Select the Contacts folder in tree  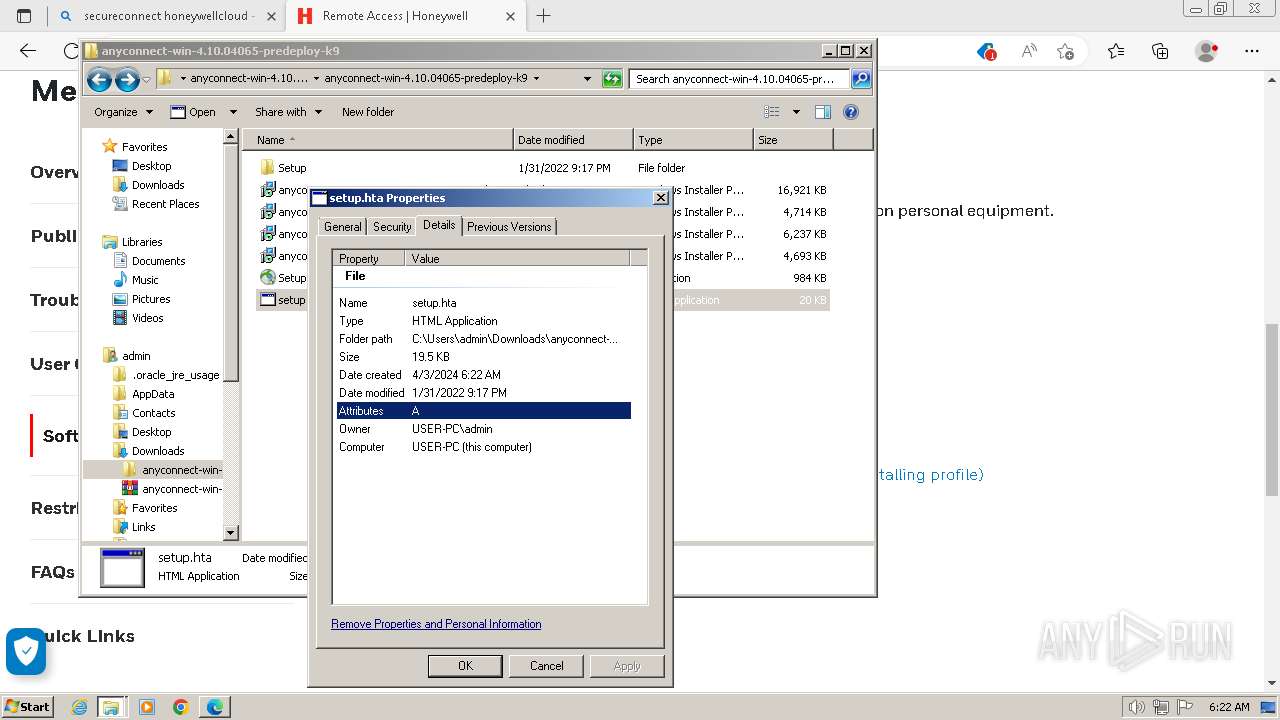[x=153, y=413]
